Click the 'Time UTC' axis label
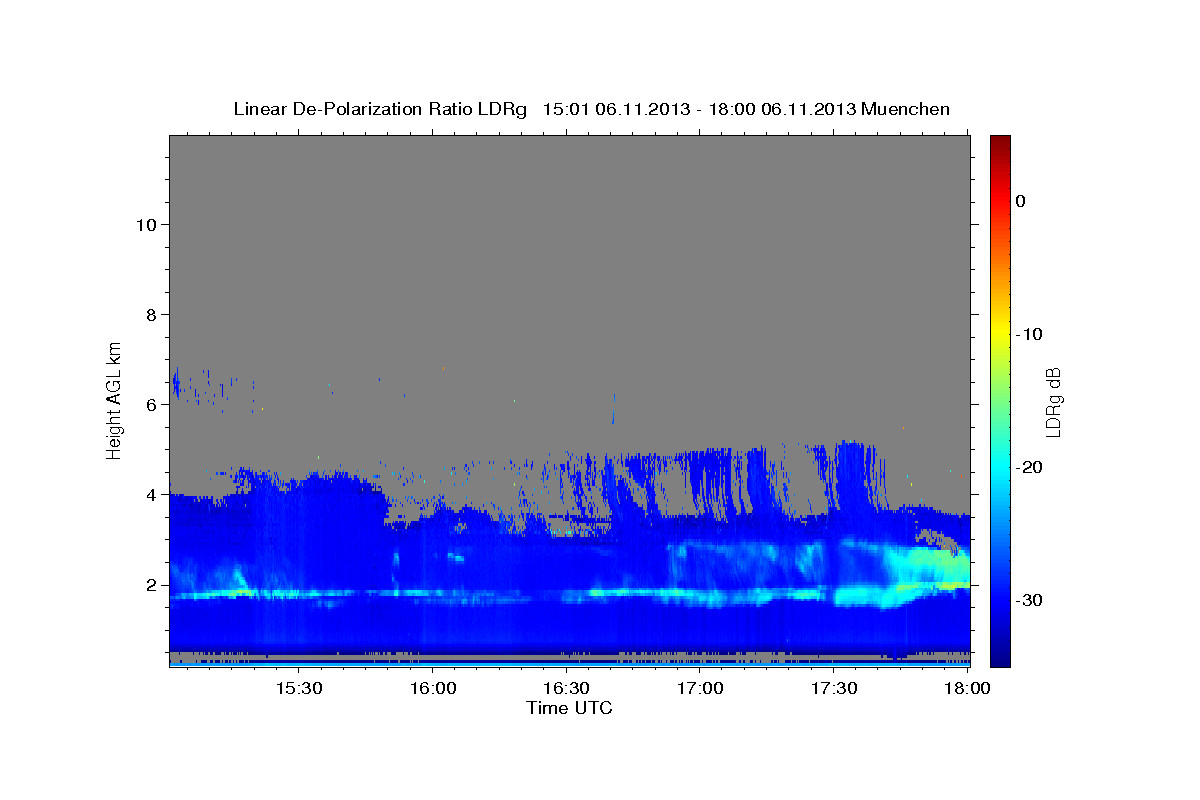This screenshot has width=1200, height=800. tap(569, 708)
